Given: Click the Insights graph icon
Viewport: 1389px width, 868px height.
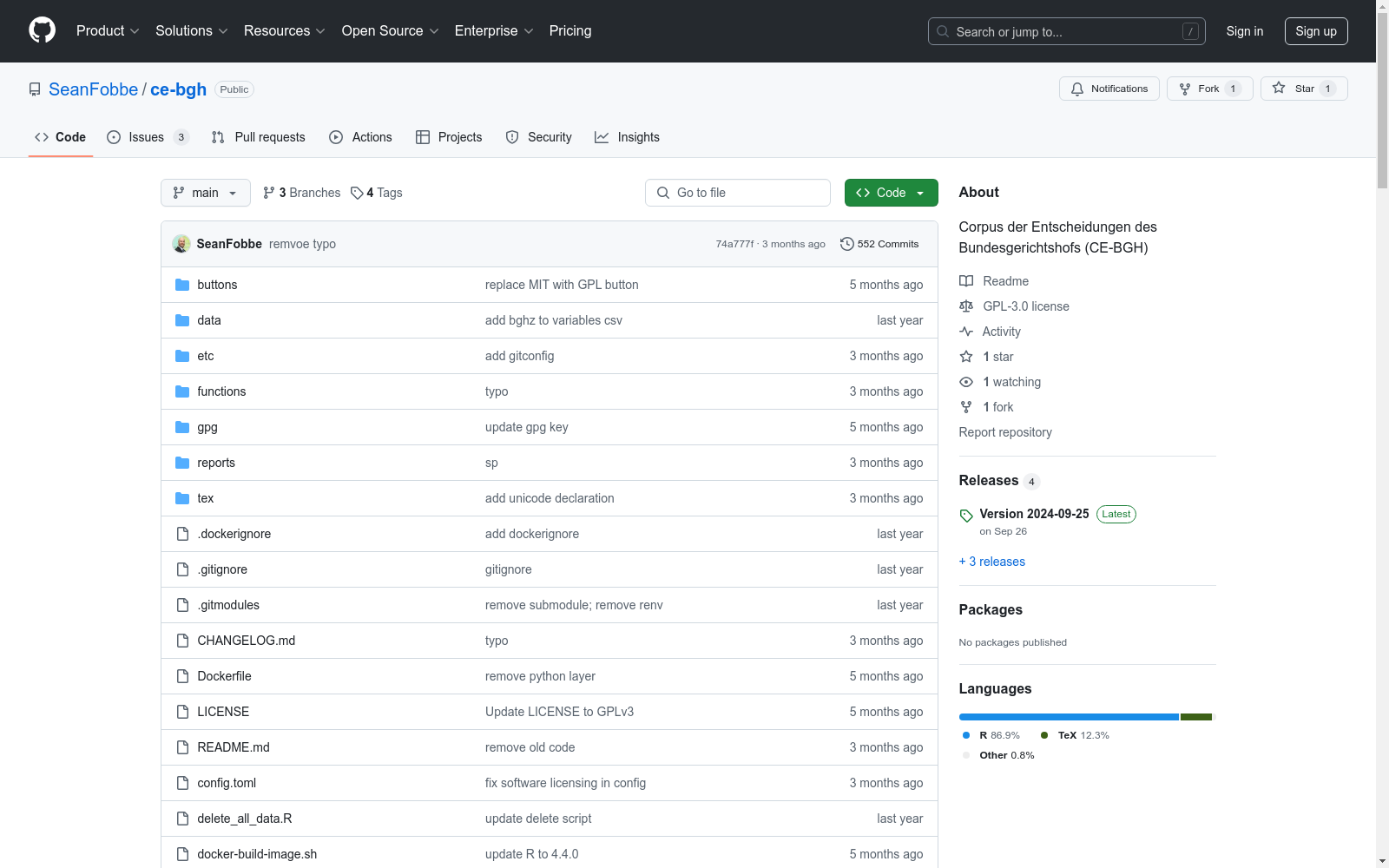Looking at the screenshot, I should pos(602,137).
